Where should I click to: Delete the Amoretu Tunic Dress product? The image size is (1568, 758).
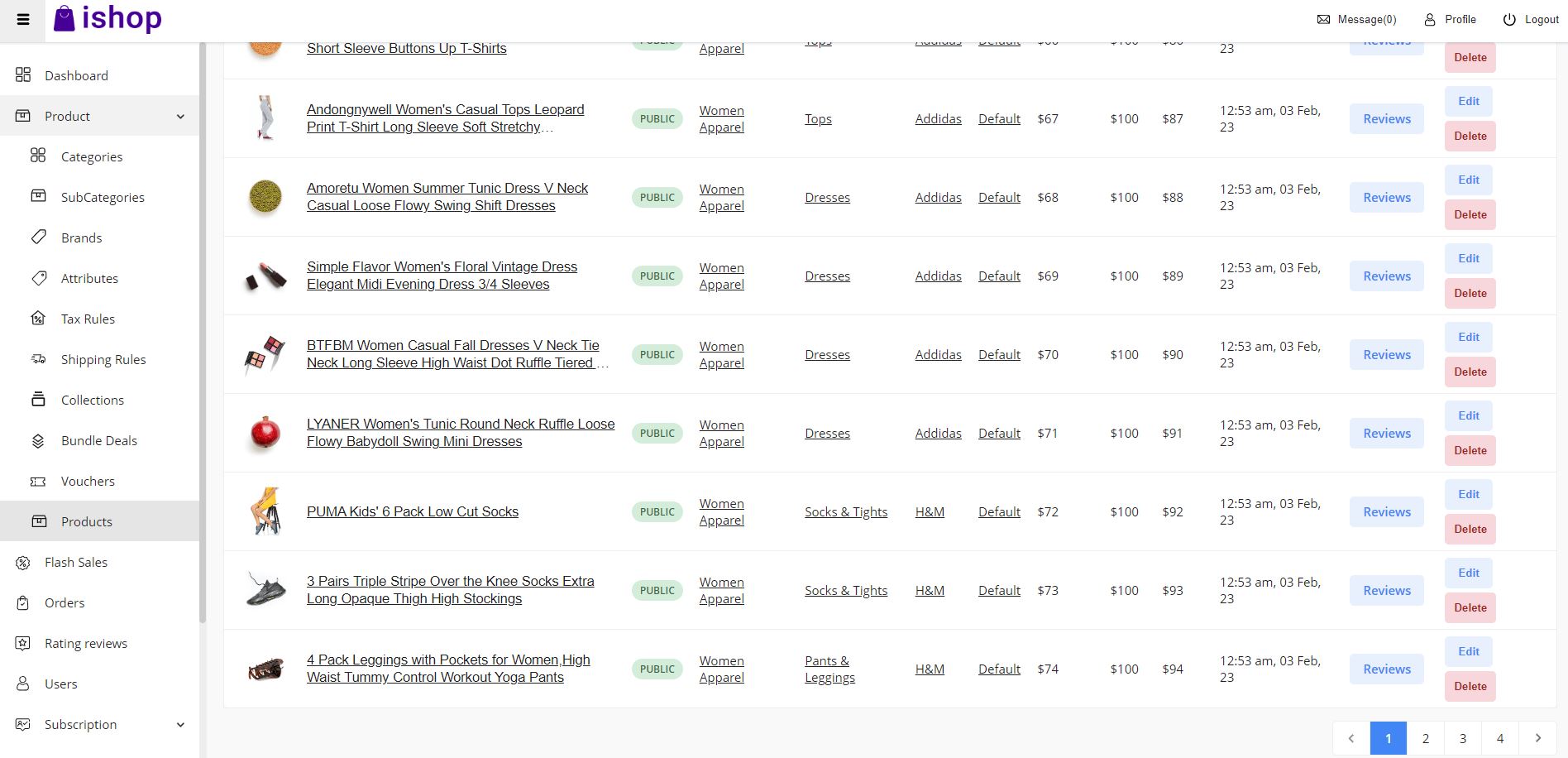pyautogui.click(x=1470, y=214)
